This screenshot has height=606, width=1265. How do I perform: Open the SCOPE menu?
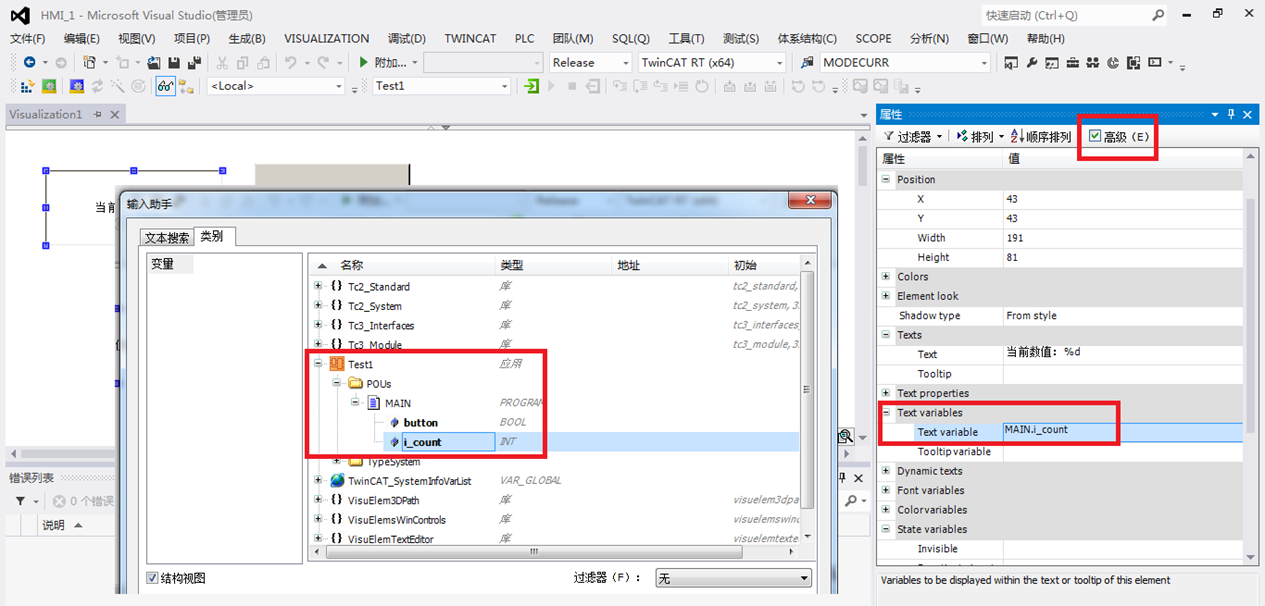tap(873, 38)
